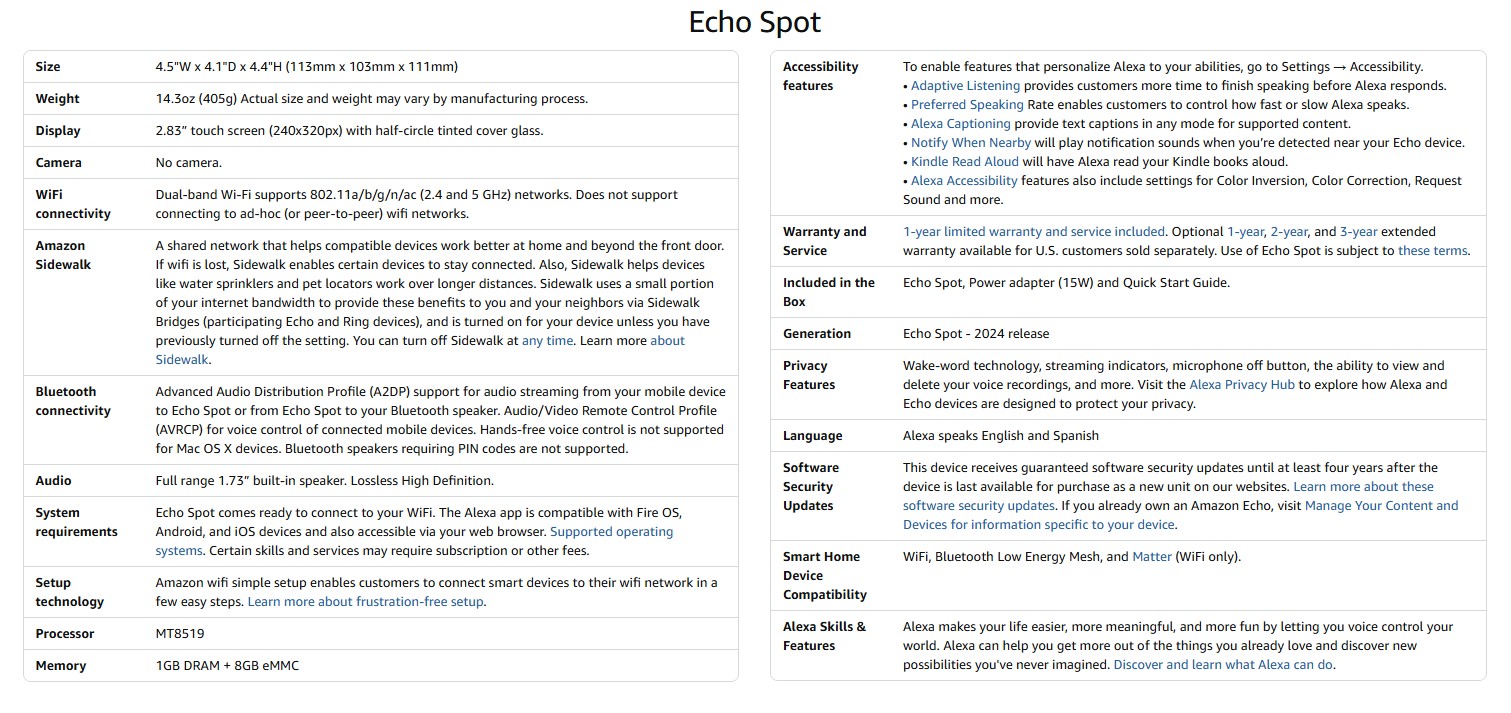Viewport: 1511px width, 713px height.
Task: Click the 'these terms' link
Action: point(1432,250)
